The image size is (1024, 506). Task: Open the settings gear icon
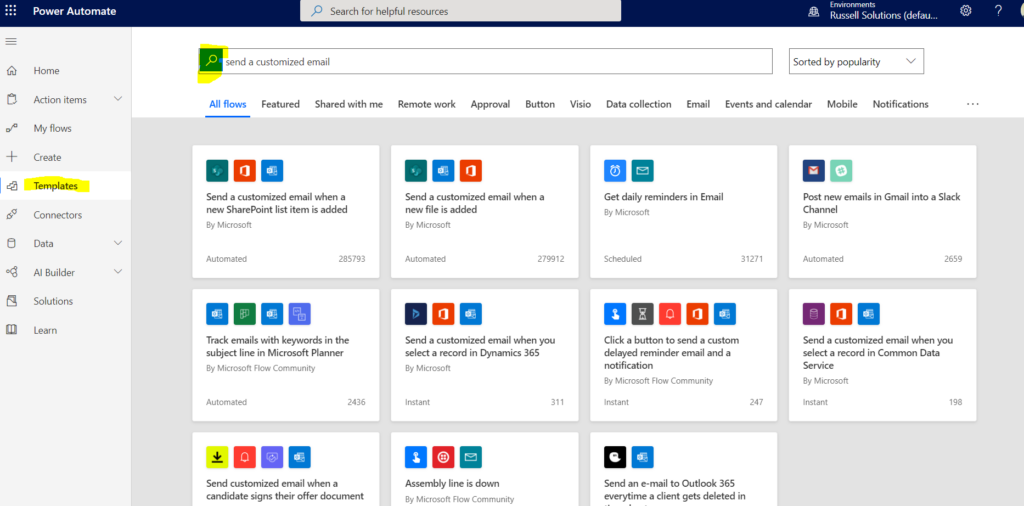tap(965, 10)
